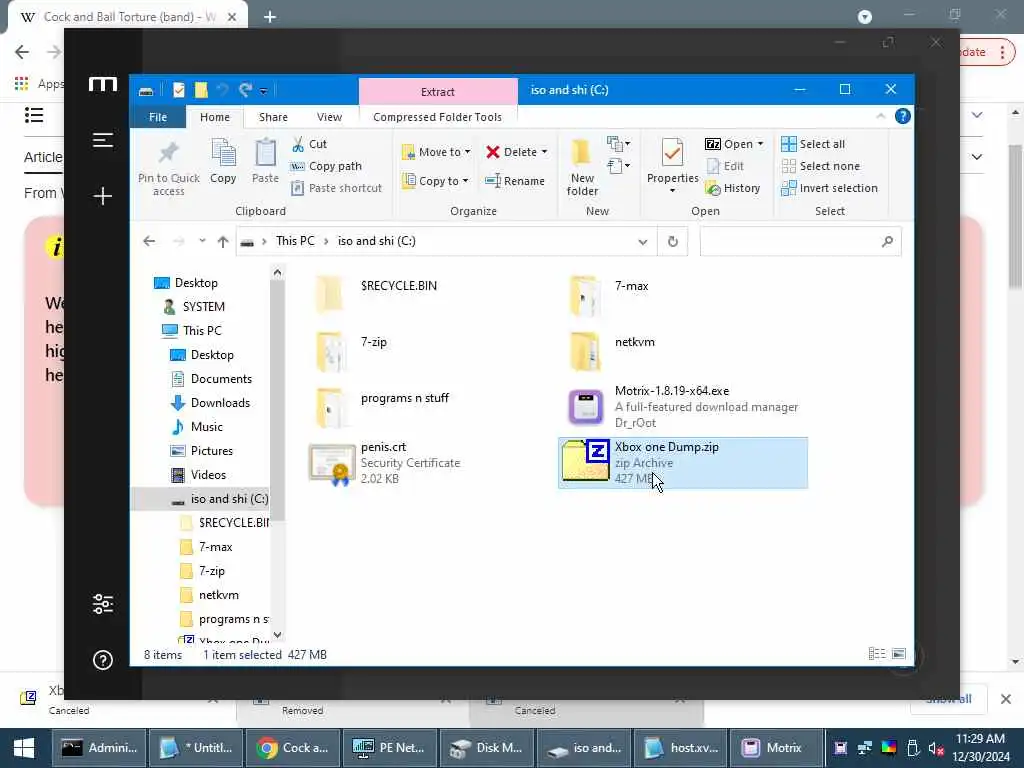The image size is (1024, 768).
Task: Open the Delete dropdown arrow
Action: (545, 152)
